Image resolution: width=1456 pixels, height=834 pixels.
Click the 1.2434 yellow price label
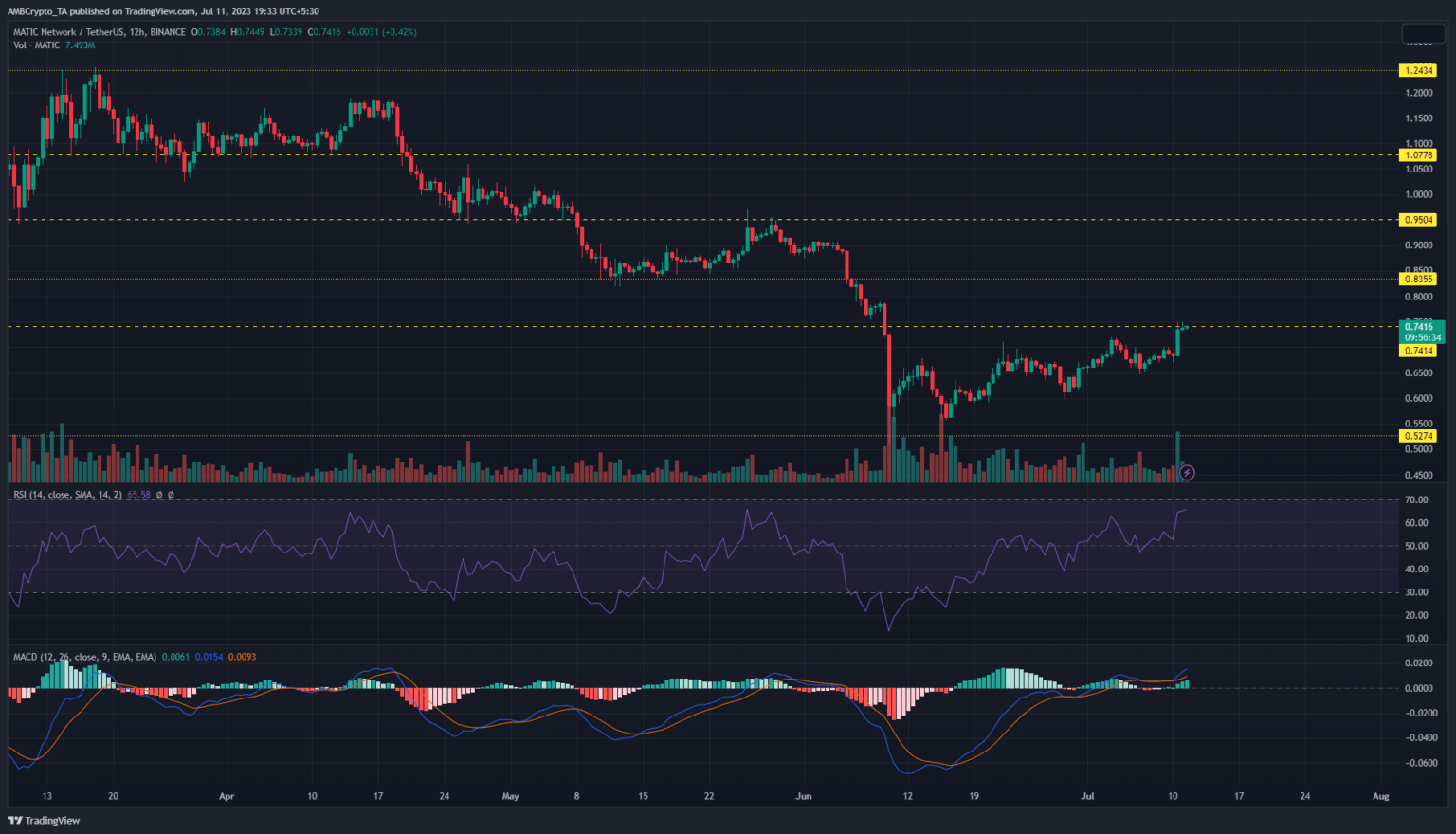pos(1418,71)
